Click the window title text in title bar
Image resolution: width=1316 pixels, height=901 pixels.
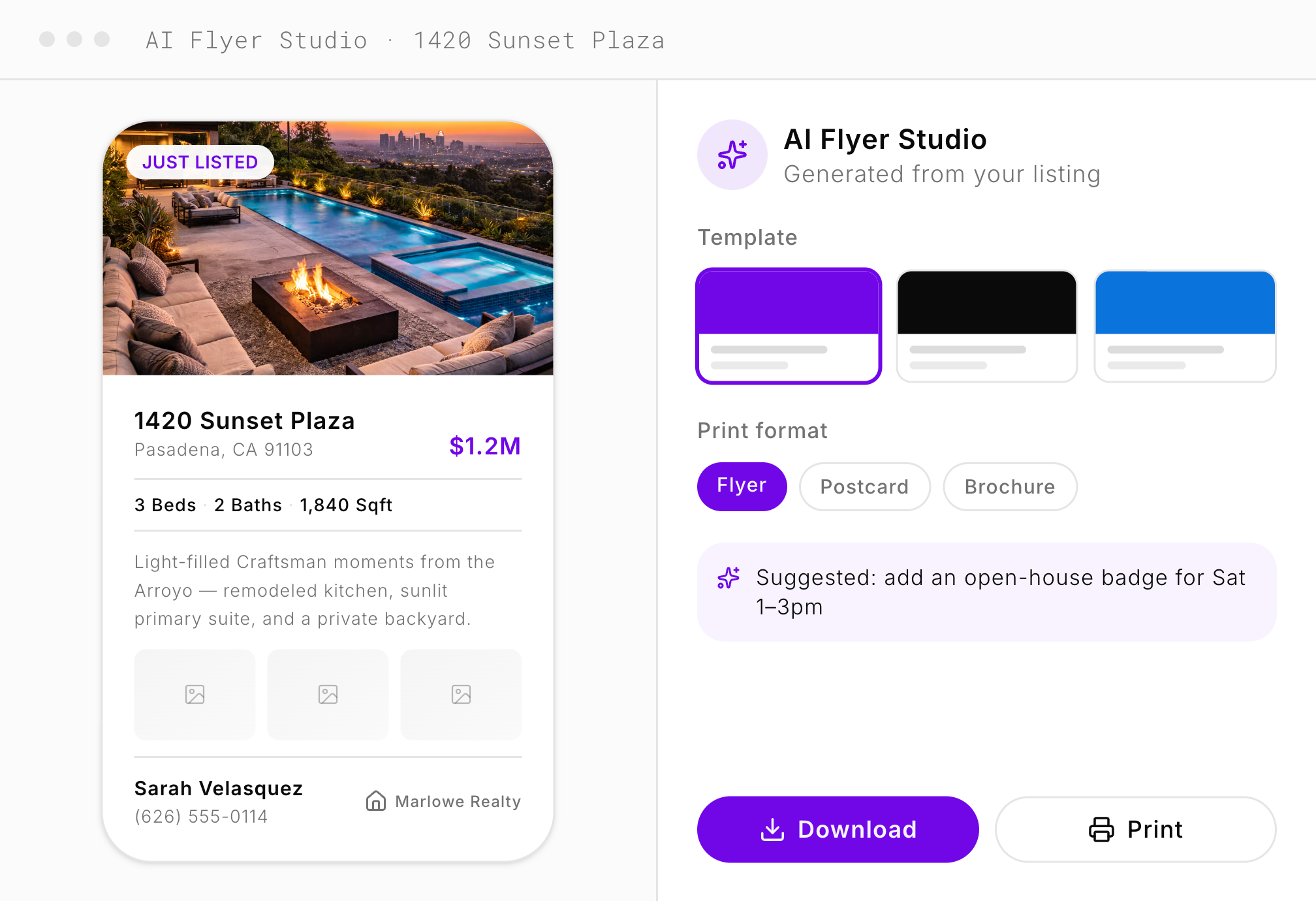click(x=405, y=40)
